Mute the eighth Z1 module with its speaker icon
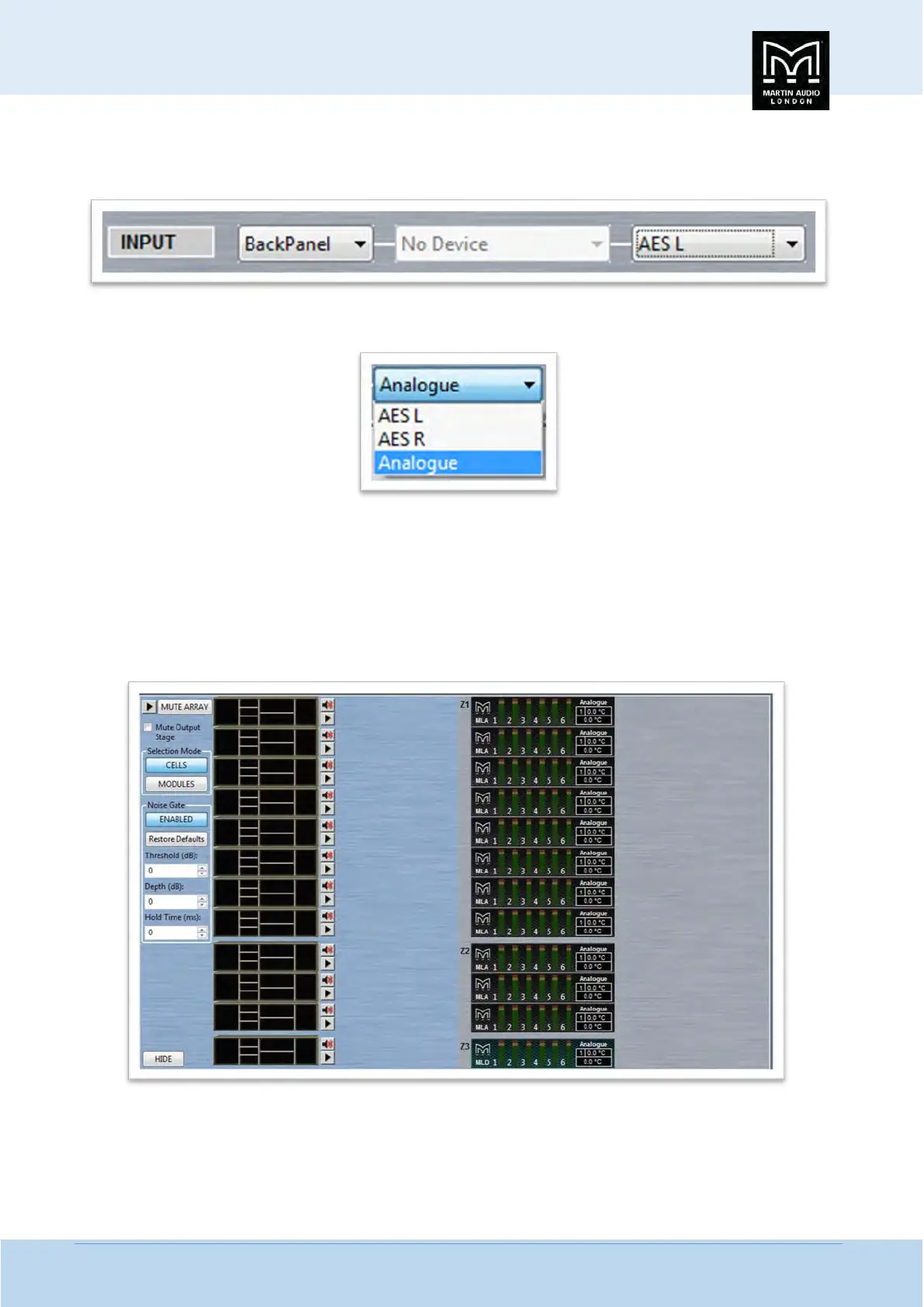 click(x=328, y=916)
